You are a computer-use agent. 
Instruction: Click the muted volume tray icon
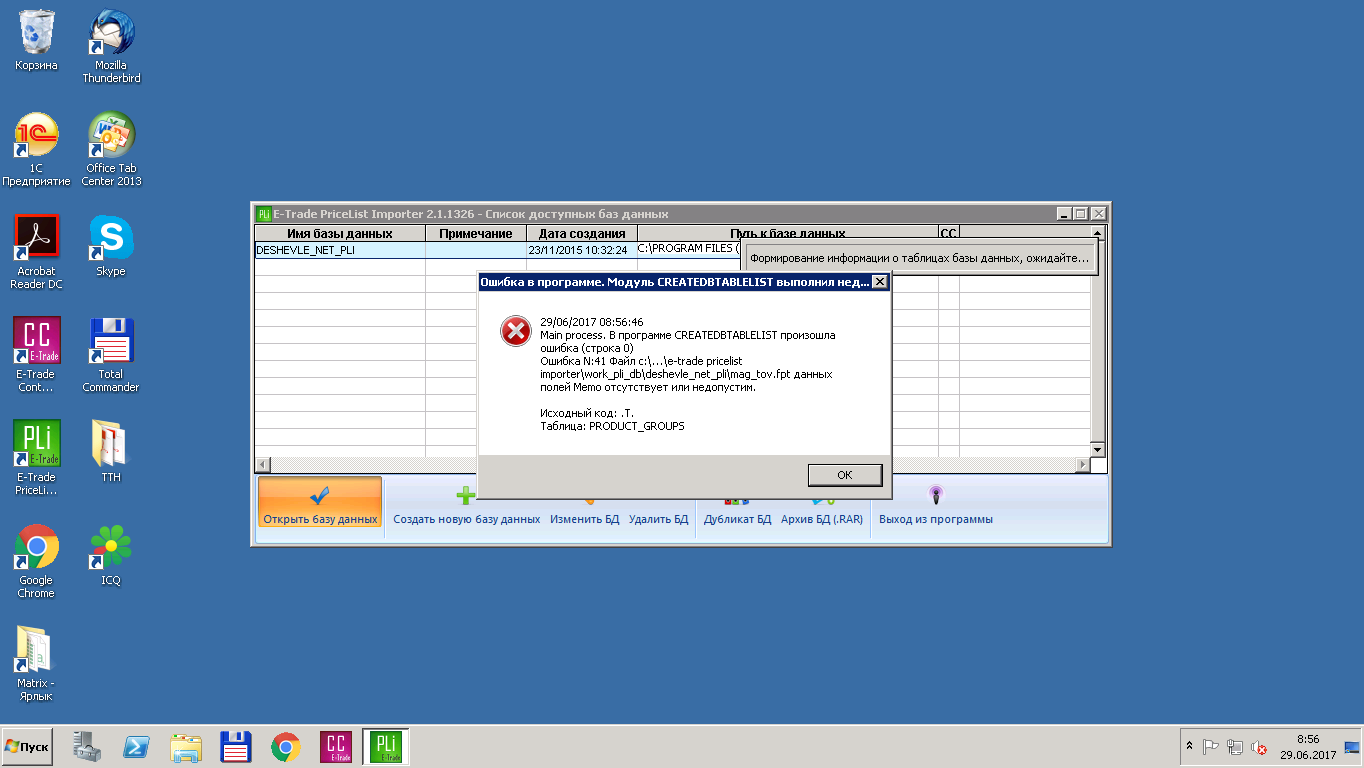1260,746
